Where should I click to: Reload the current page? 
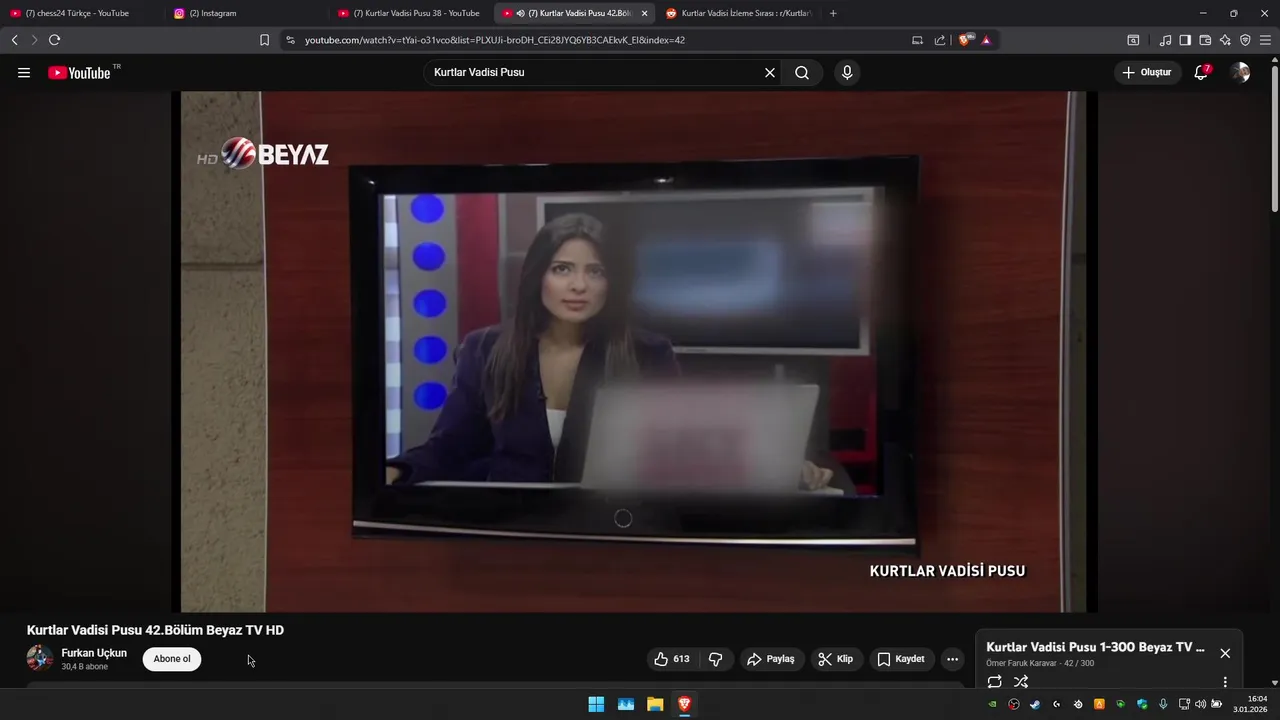coord(54,40)
